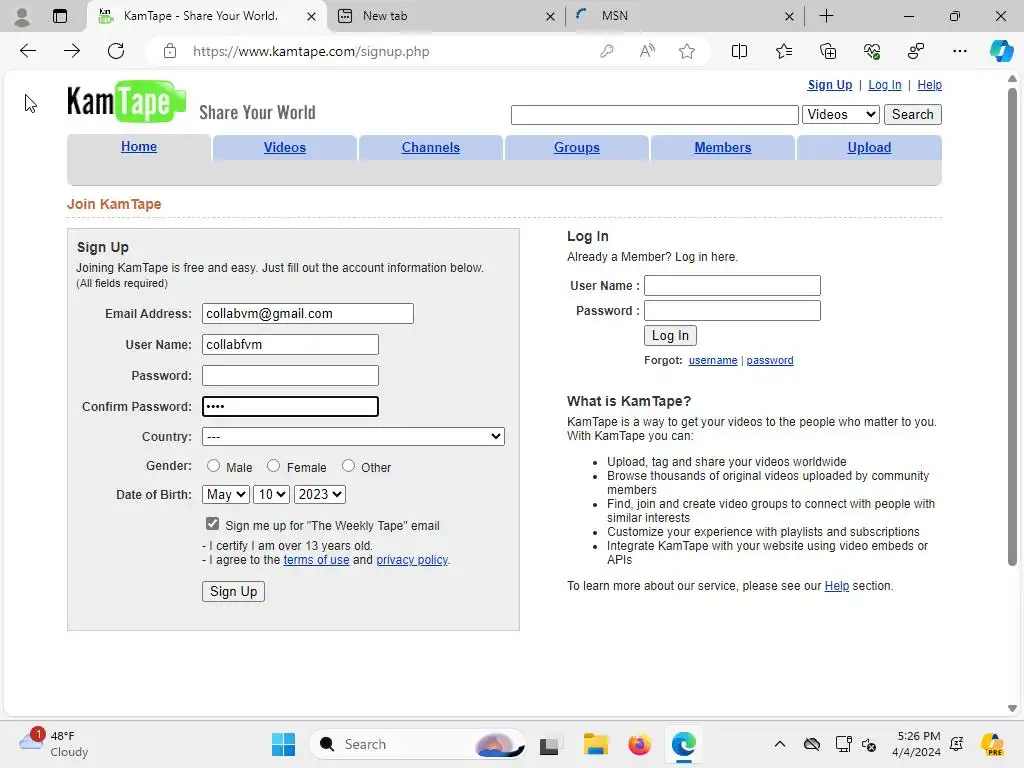This screenshot has height=768, width=1024.
Task: Open the browser extensions/share icon
Action: (916, 51)
